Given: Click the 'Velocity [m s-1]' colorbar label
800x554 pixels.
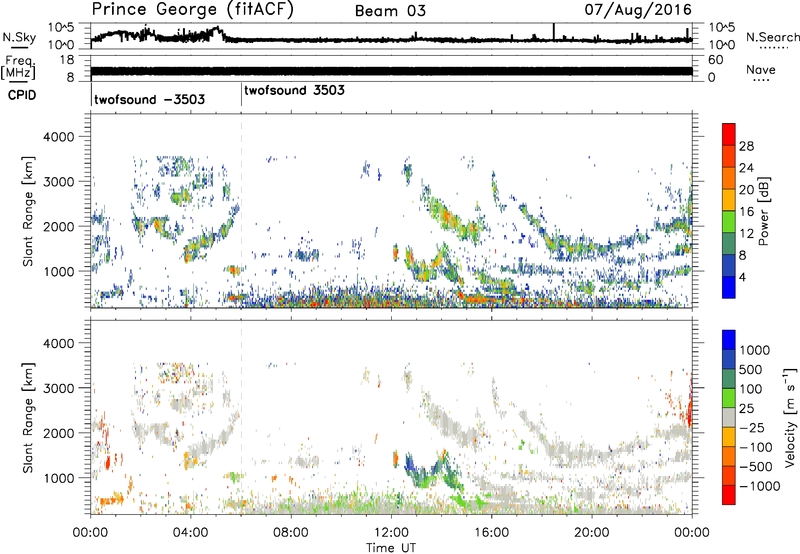Looking at the screenshot, I should (x=790, y=417).
